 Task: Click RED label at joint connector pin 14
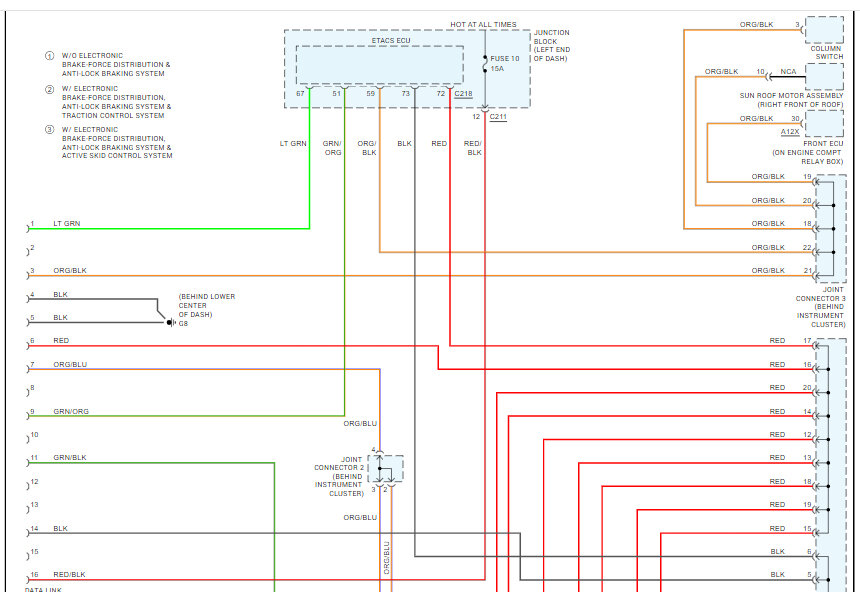[777, 411]
